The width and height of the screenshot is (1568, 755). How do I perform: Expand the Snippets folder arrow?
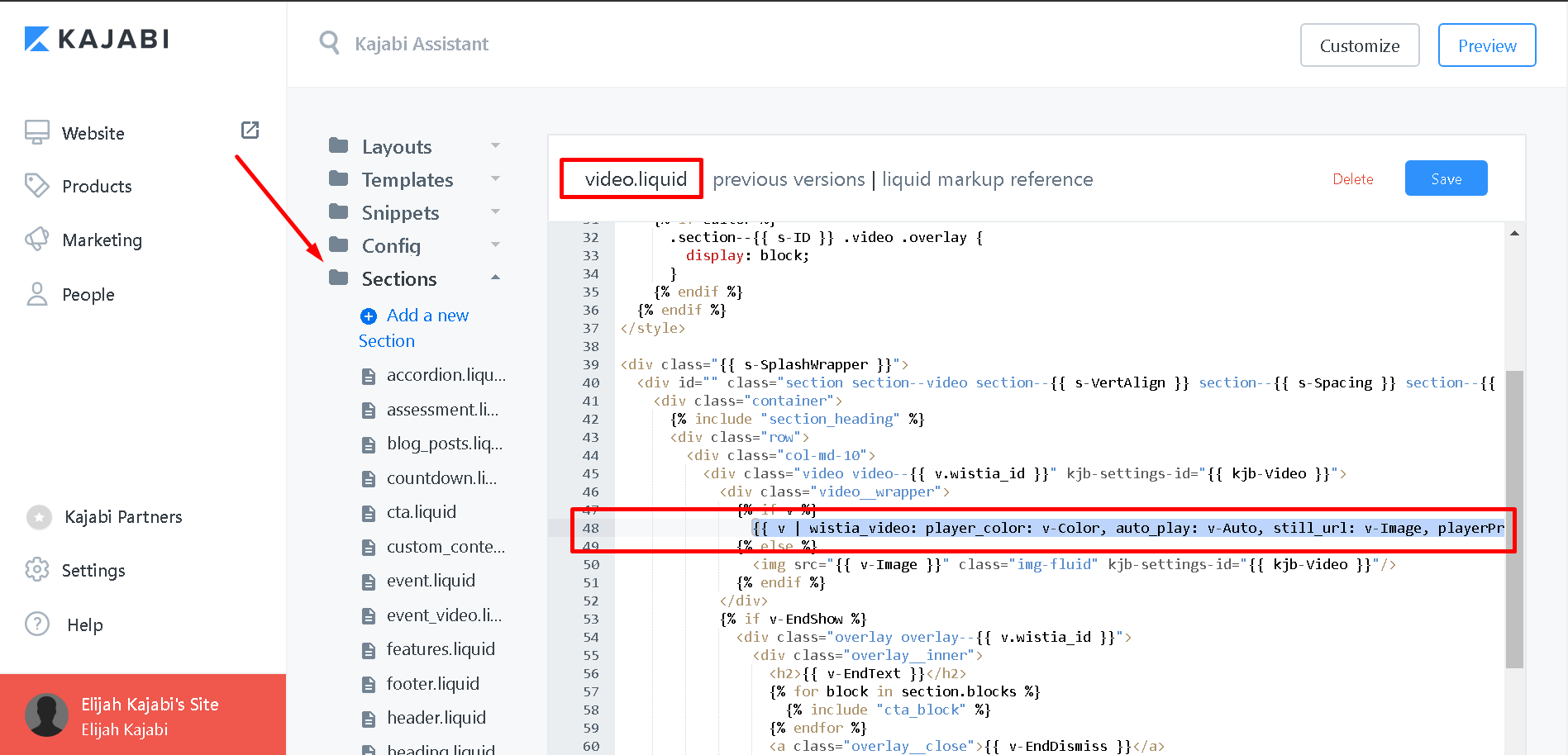coord(495,211)
